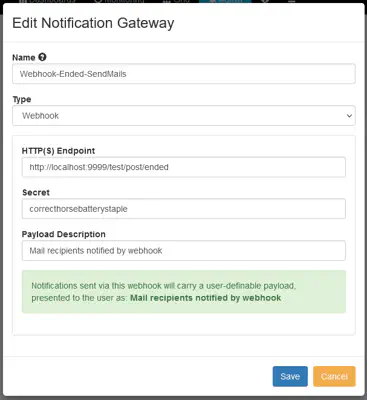Click into the Payload Description input
Viewport: 367px width, 400px height.
(x=184, y=251)
